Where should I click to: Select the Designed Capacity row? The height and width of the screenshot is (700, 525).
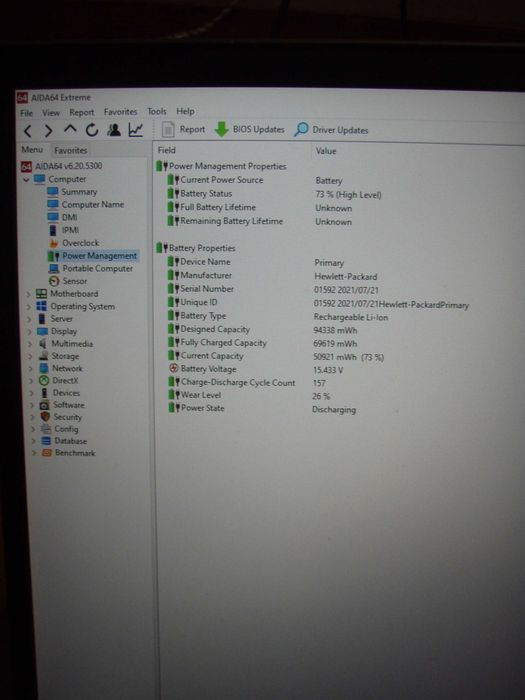pyautogui.click(x=262, y=330)
